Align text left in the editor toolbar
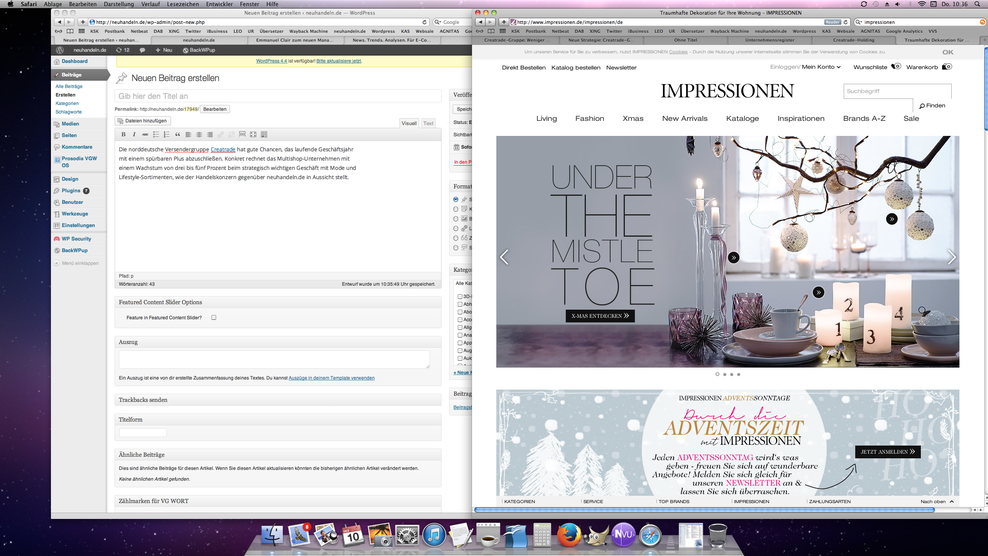 (188, 134)
